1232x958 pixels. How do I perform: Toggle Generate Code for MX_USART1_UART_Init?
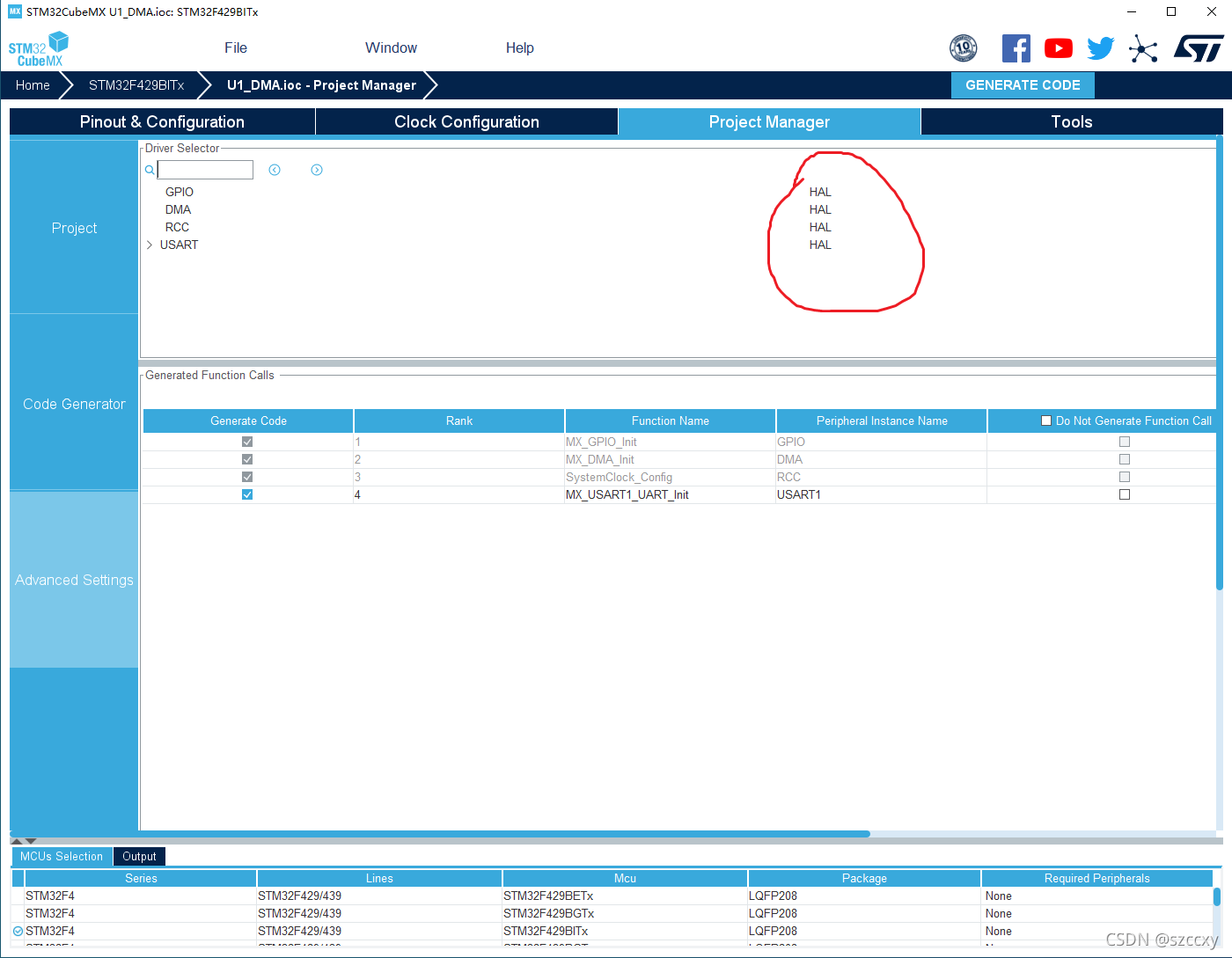(x=247, y=494)
